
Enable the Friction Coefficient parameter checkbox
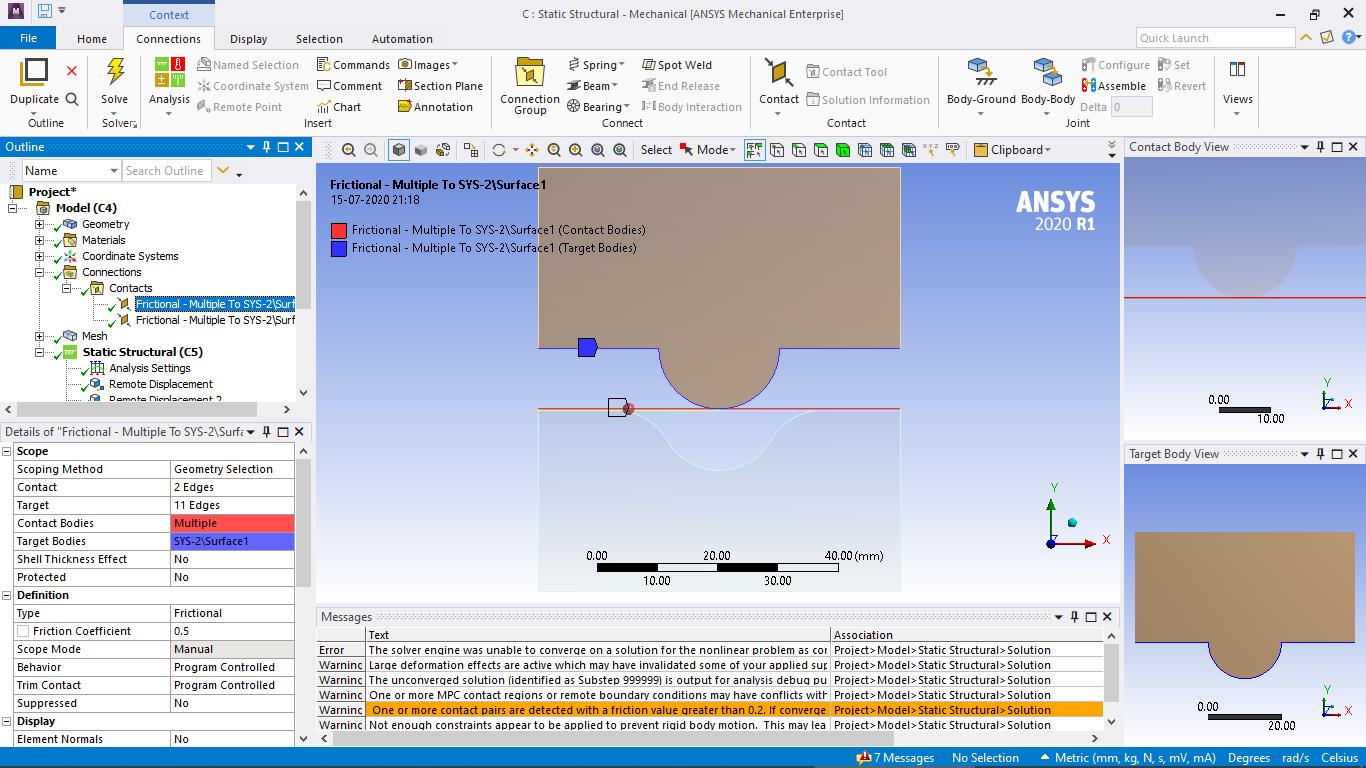click(23, 631)
